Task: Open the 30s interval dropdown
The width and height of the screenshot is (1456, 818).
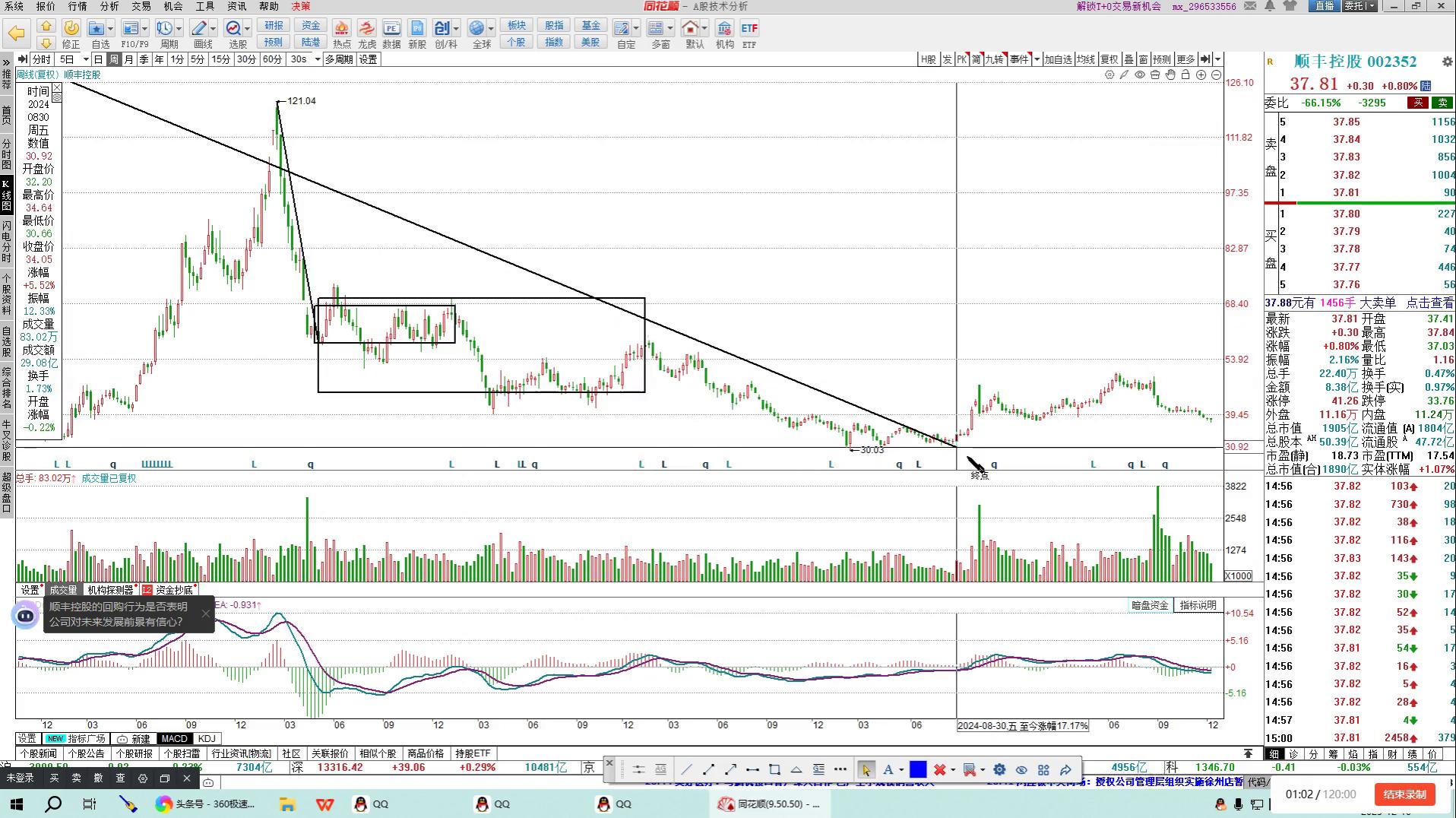Action: click(x=316, y=59)
